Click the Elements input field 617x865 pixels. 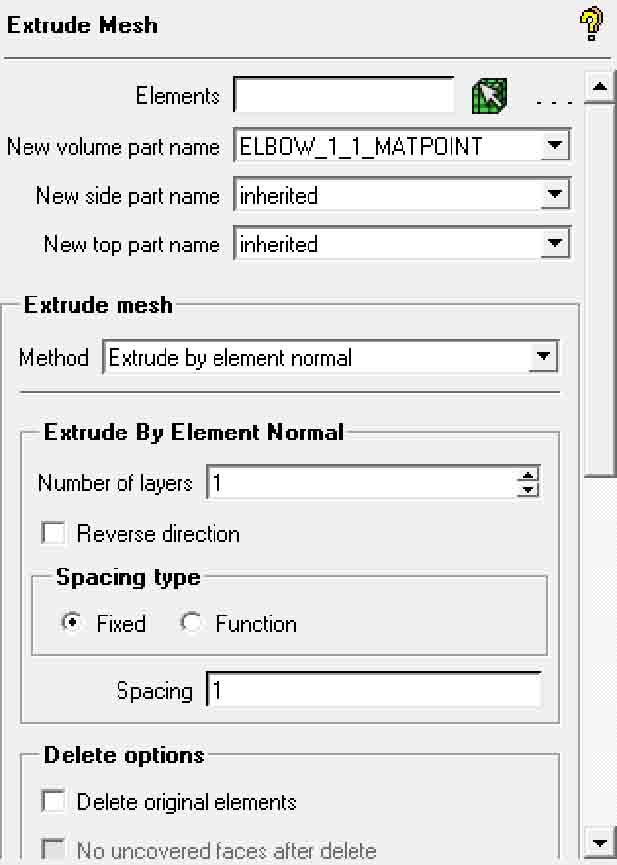tap(344, 96)
